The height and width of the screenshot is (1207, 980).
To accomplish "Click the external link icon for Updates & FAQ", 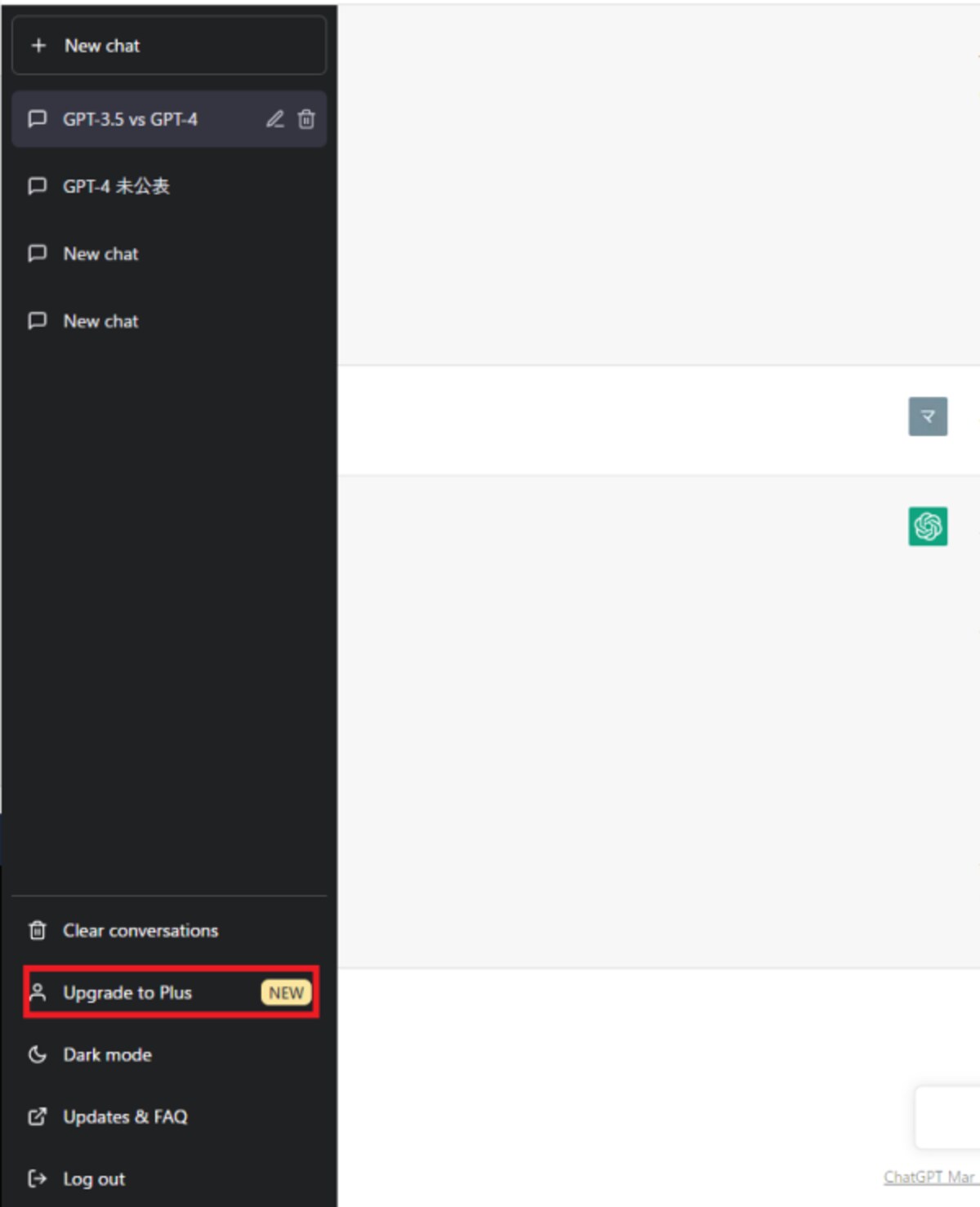I will [38, 1116].
